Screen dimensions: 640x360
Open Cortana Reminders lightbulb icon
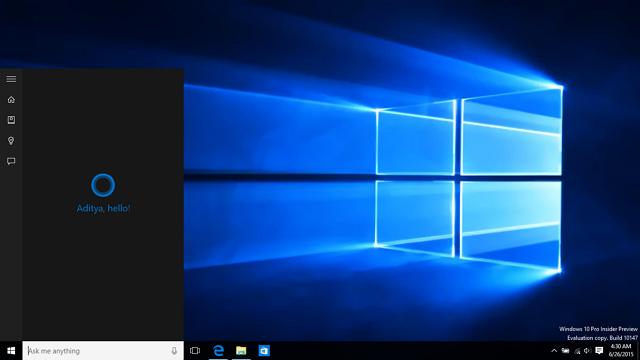11,141
